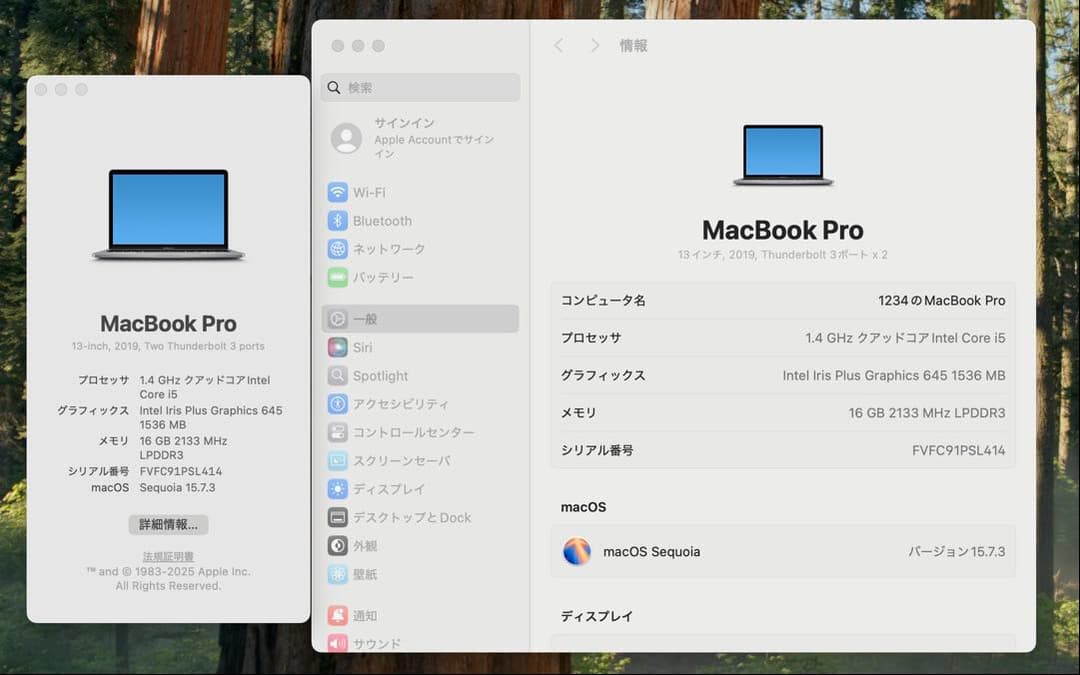Open the 壁紙 wallpaper icon

[x=338, y=574]
